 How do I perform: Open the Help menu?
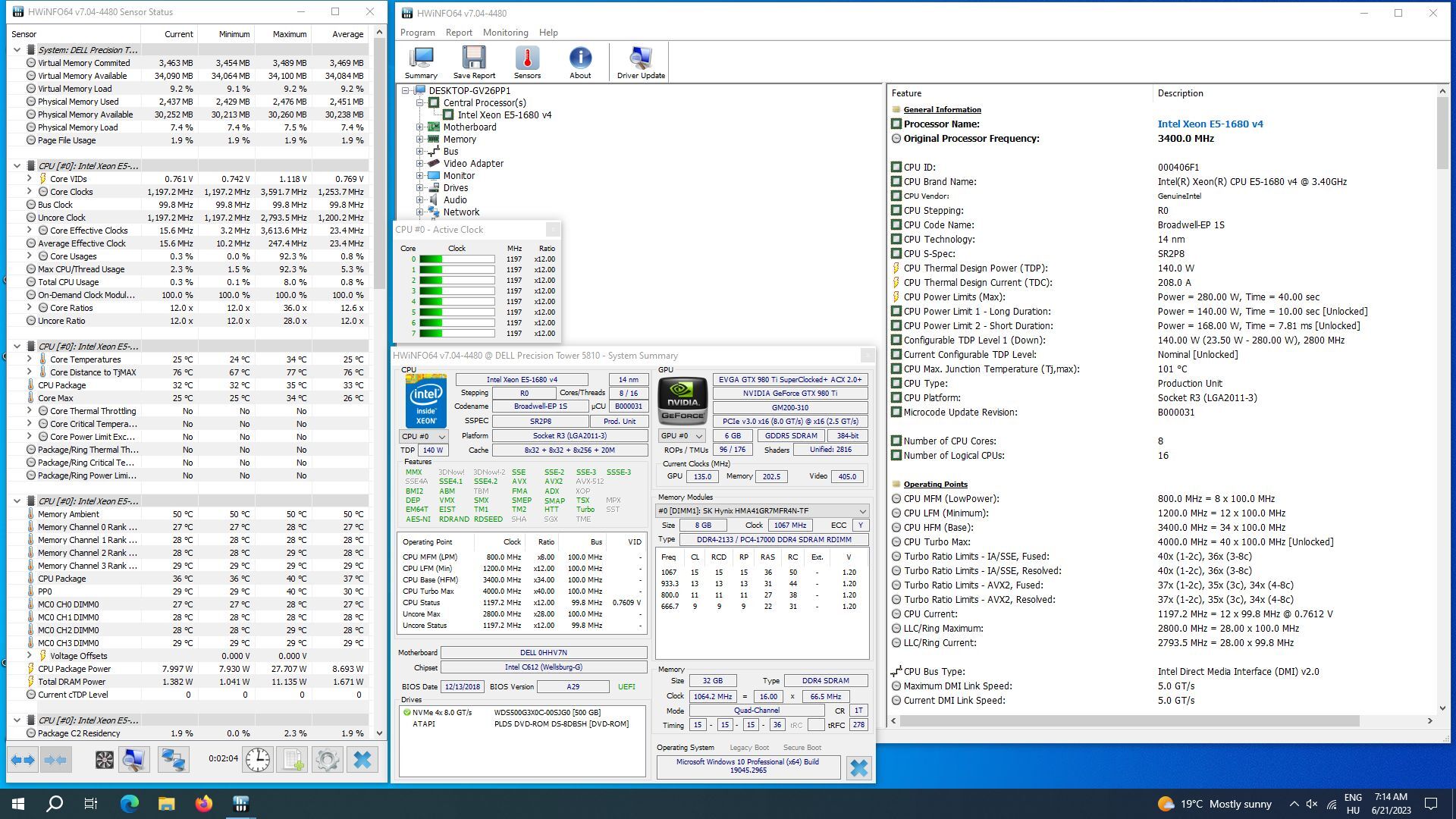tap(548, 33)
